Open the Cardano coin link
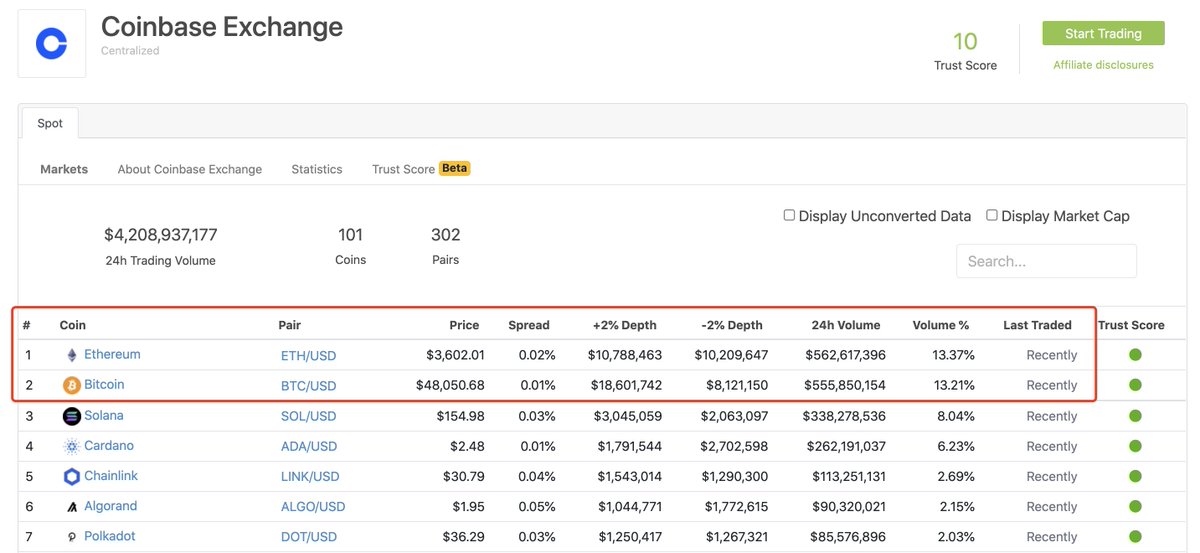This screenshot has width=1200, height=553. click(x=109, y=445)
